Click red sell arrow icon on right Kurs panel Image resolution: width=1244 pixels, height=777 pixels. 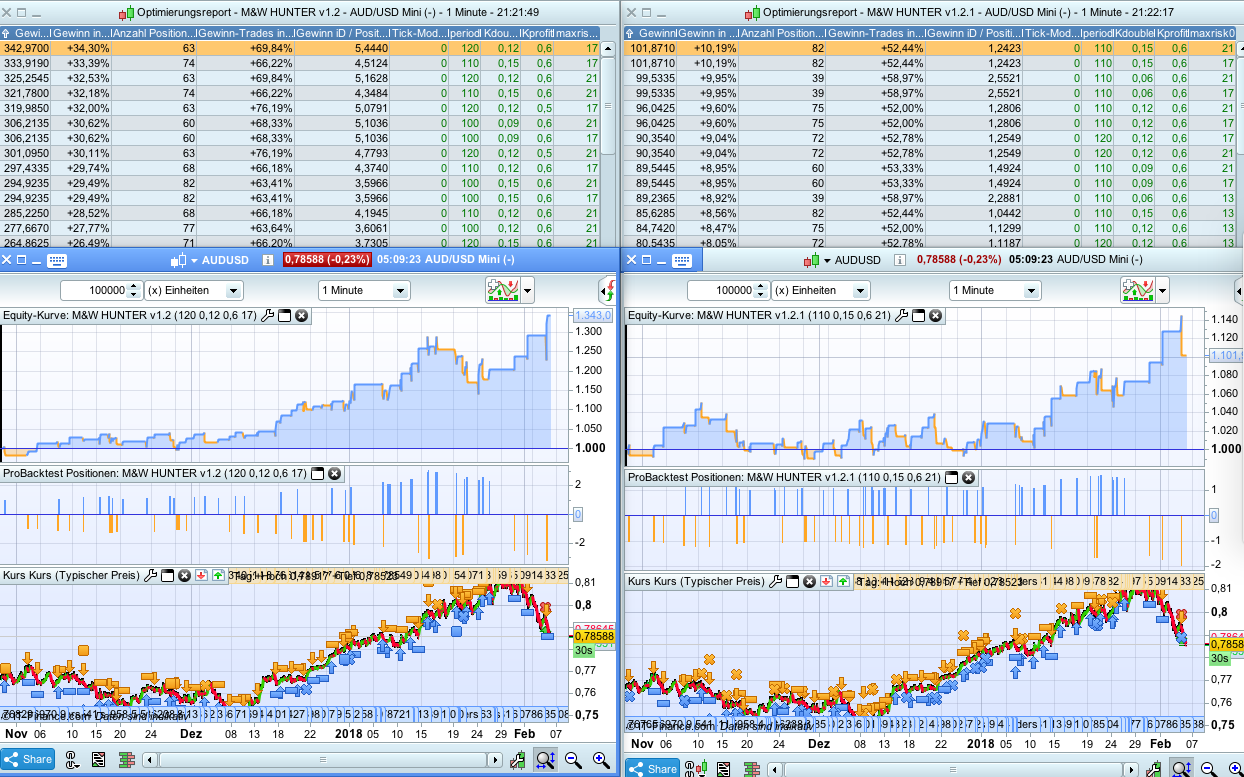pos(827,581)
